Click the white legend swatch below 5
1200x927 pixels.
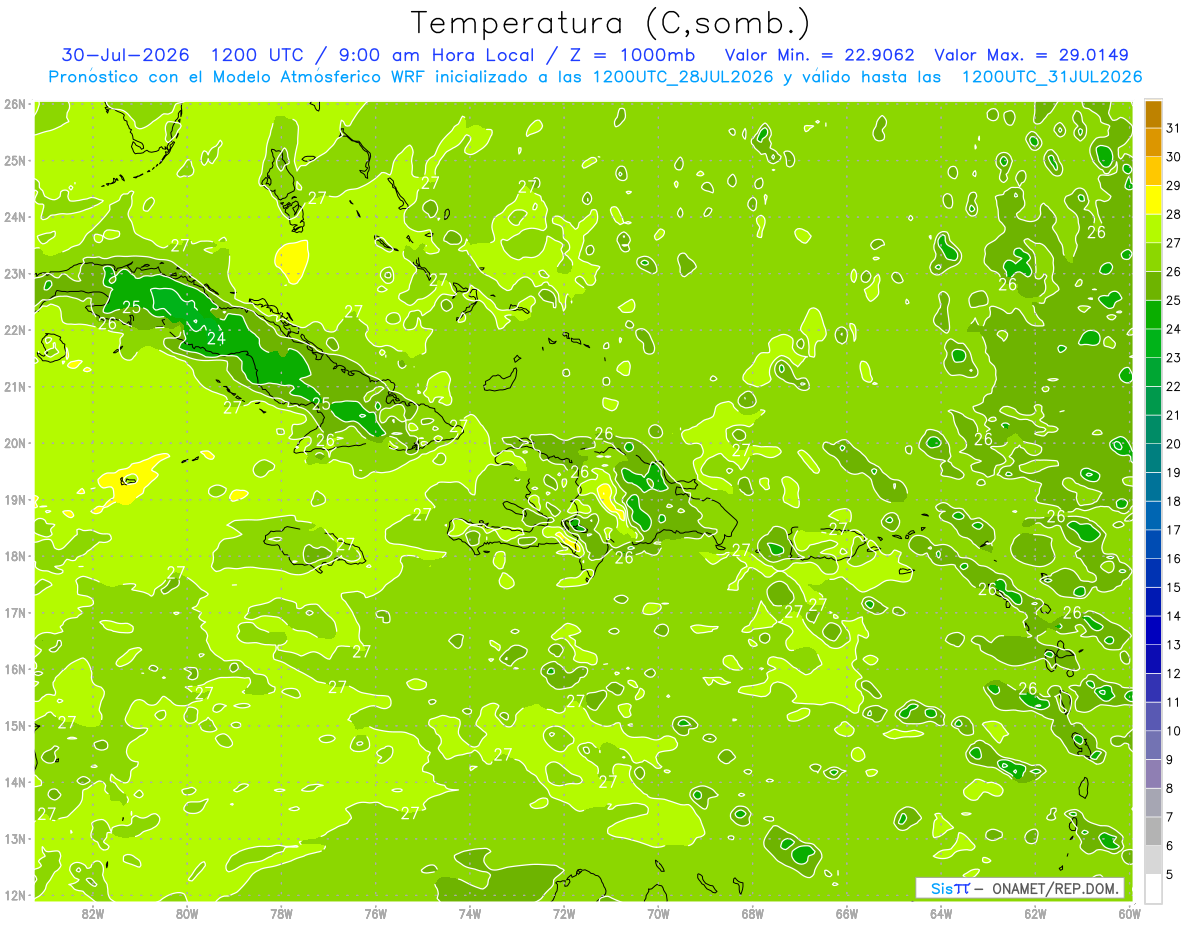pos(1153,888)
